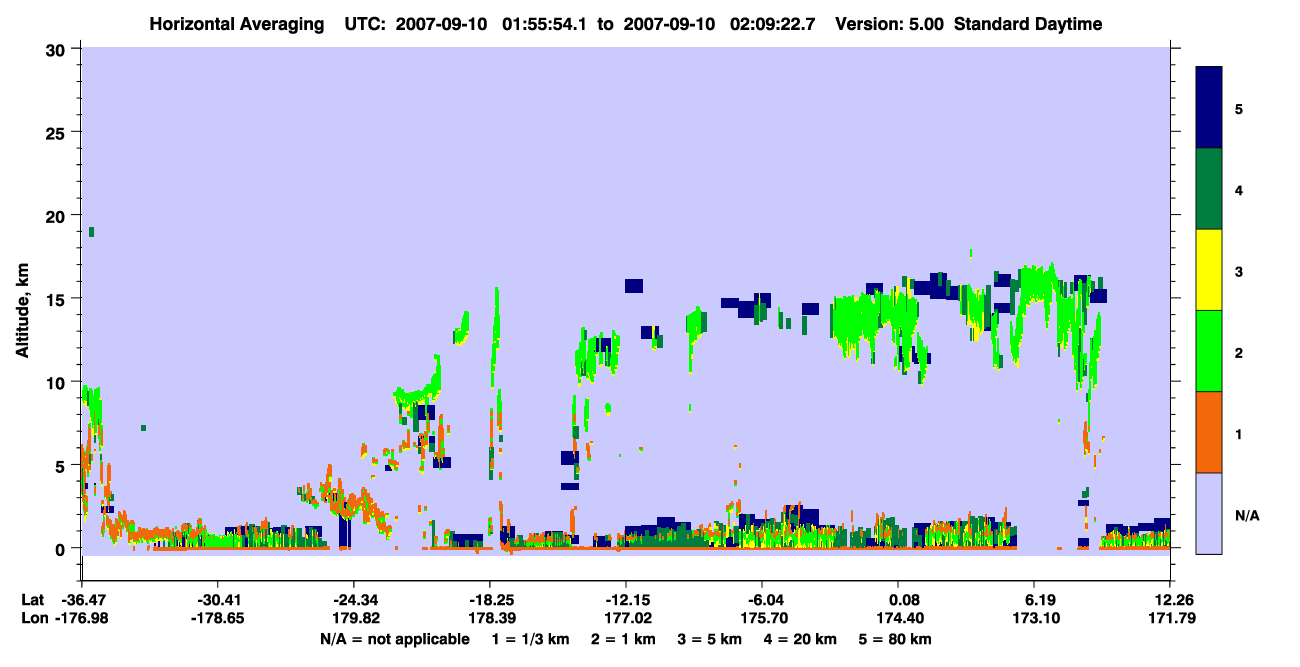Click longitude value 179.82
This screenshot has width=1300, height=667.
coord(353,619)
